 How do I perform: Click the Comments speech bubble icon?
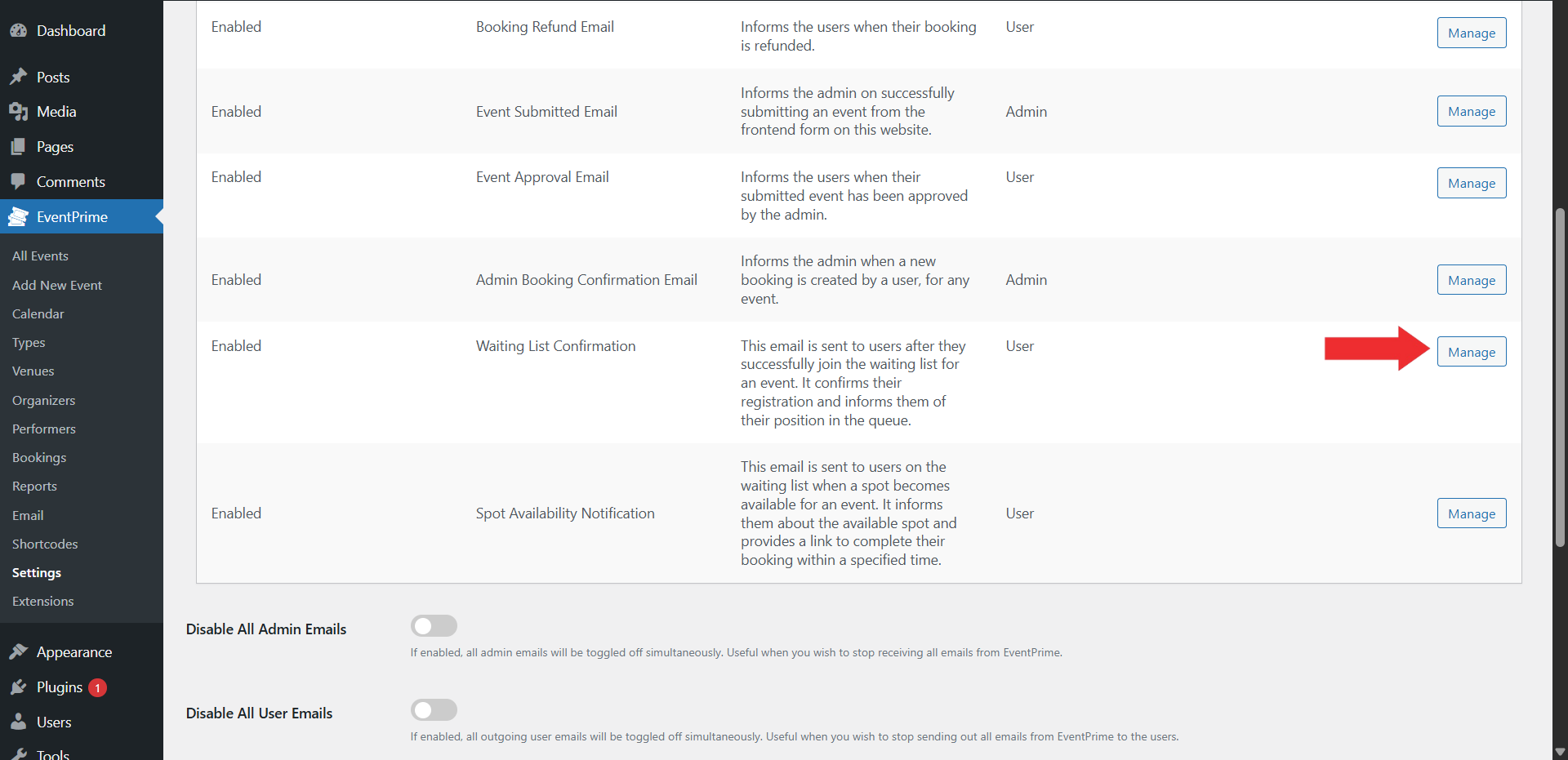pos(19,181)
